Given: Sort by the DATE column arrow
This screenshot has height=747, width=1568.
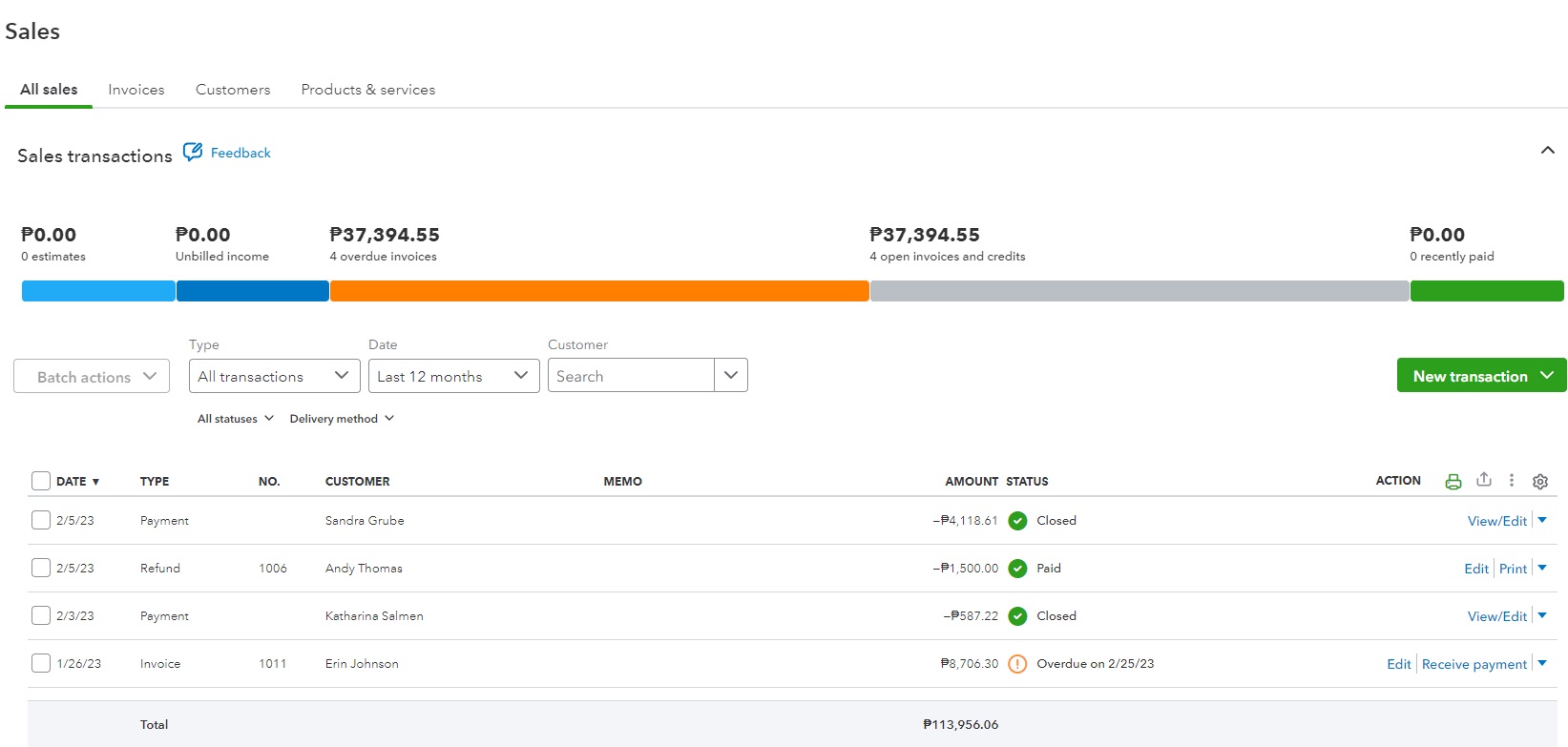Looking at the screenshot, I should [x=95, y=482].
